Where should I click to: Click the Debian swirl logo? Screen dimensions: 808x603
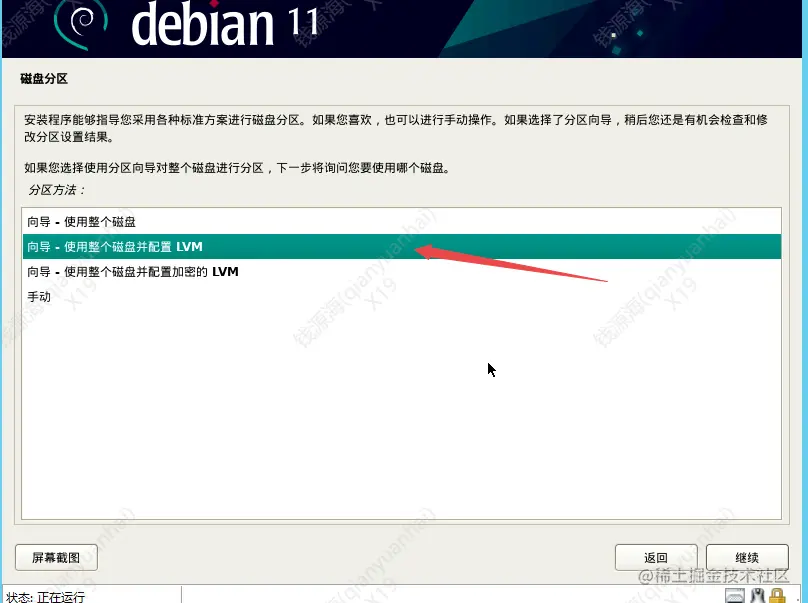click(80, 23)
